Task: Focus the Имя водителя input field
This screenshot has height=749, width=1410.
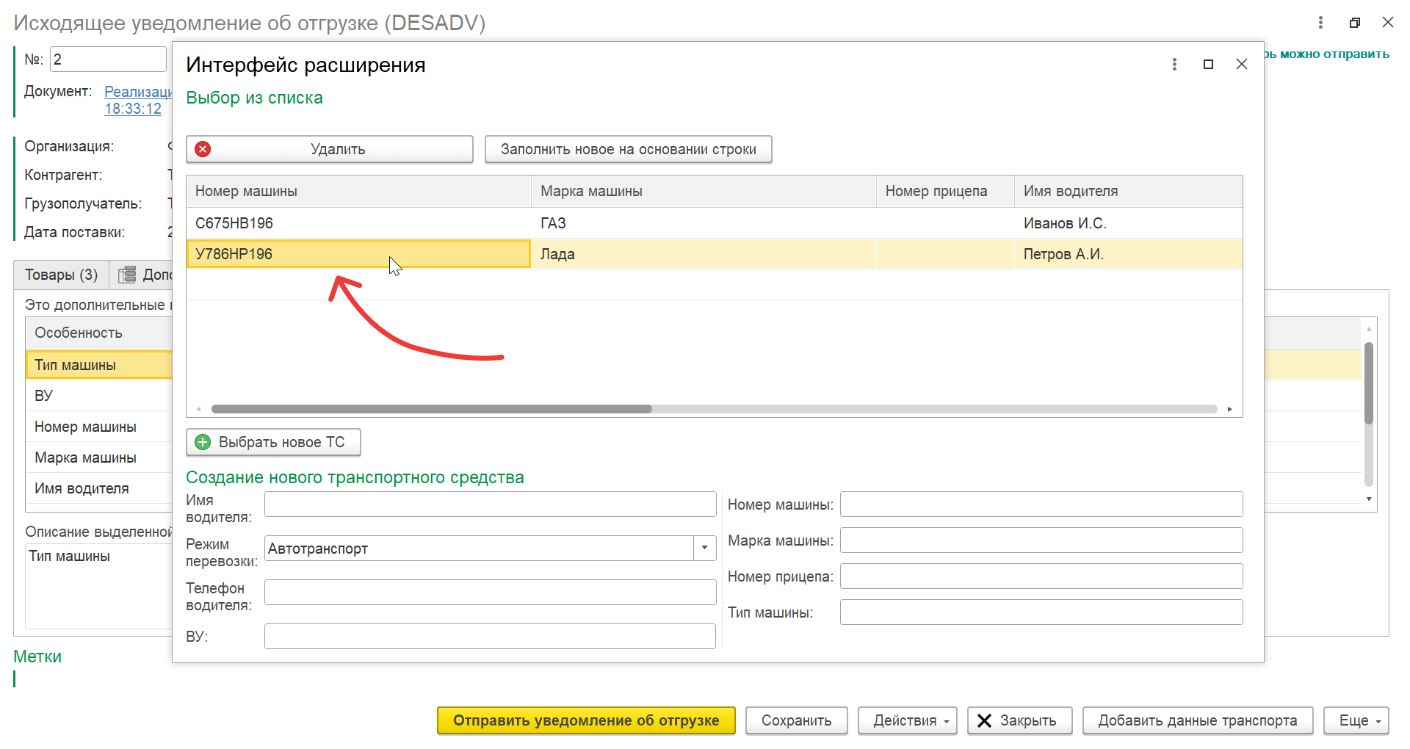Action: tap(490, 504)
